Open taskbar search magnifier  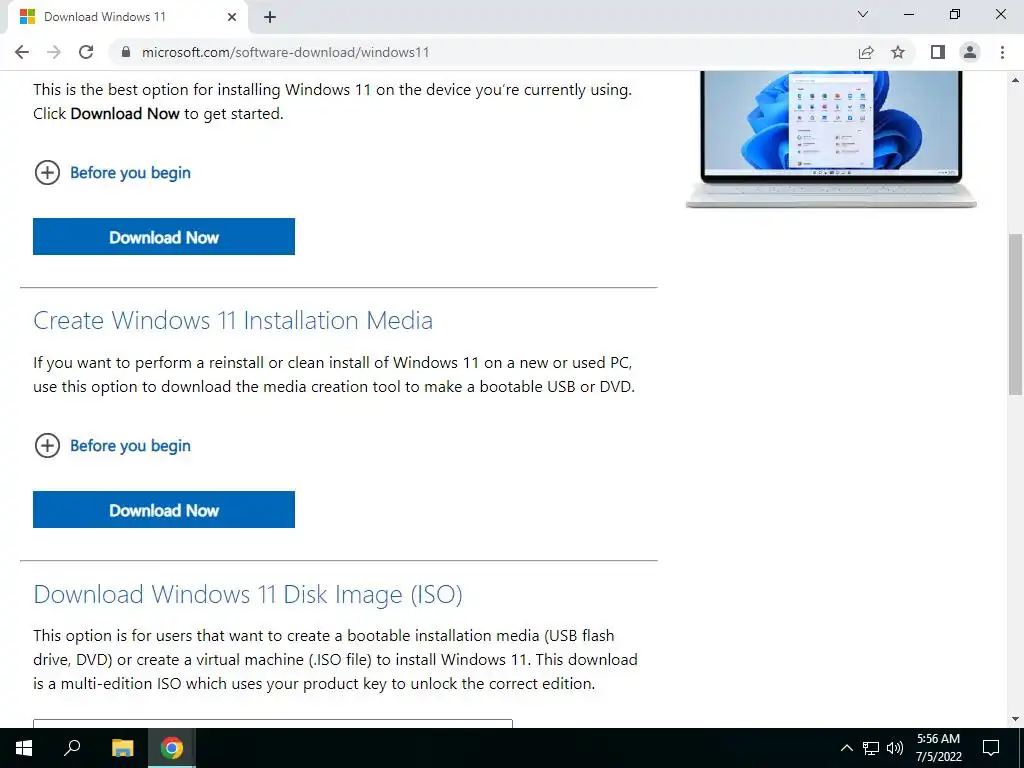point(72,748)
